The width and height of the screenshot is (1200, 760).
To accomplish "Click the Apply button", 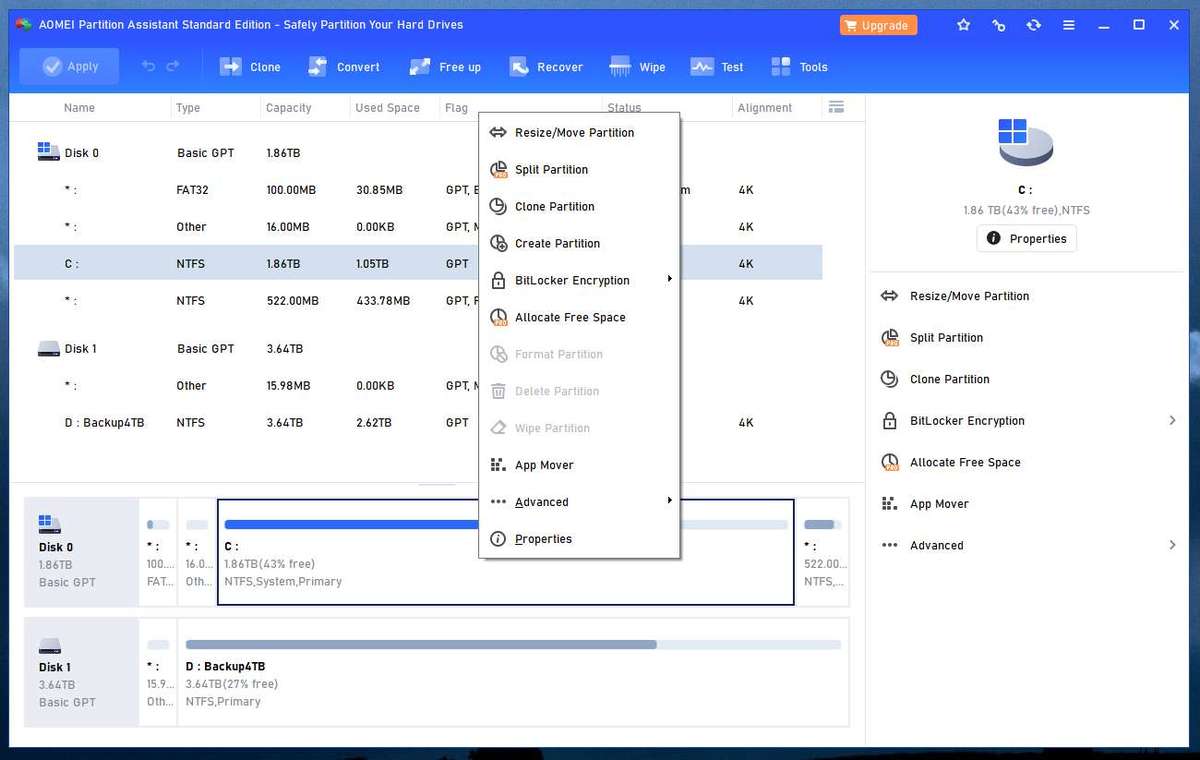I will (69, 66).
